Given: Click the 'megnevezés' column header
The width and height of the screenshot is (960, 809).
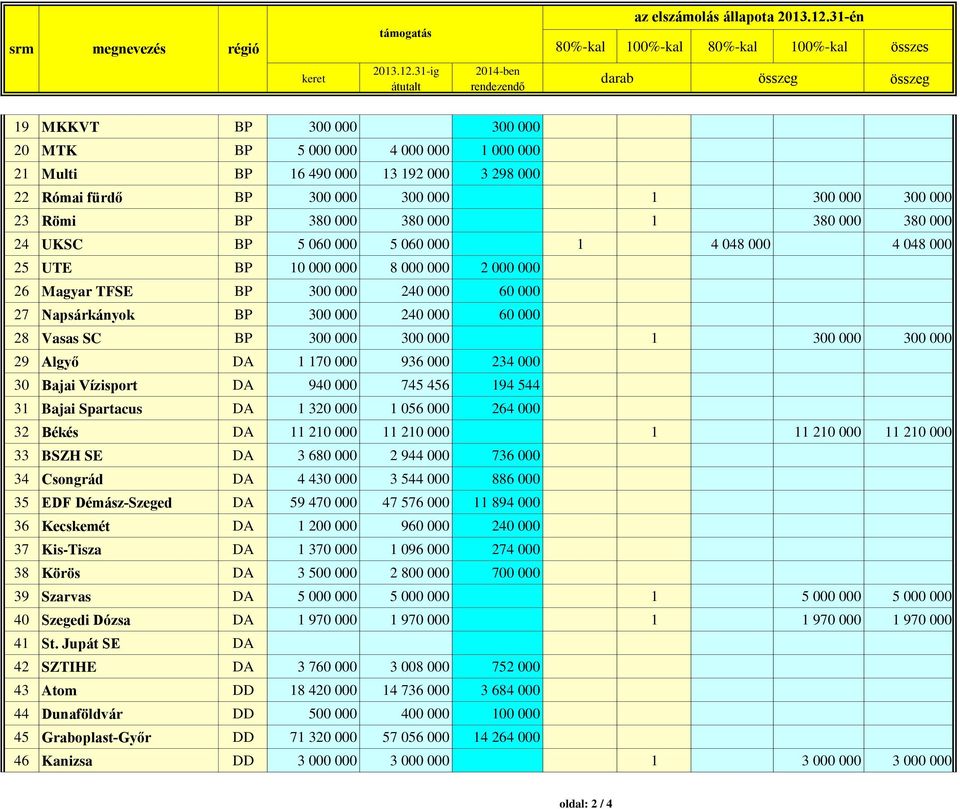Looking at the screenshot, I should [x=129, y=49].
